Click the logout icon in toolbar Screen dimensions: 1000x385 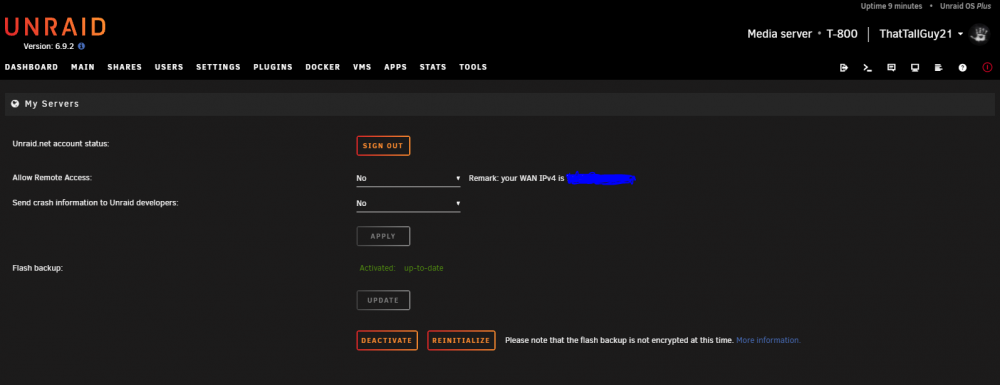click(844, 68)
